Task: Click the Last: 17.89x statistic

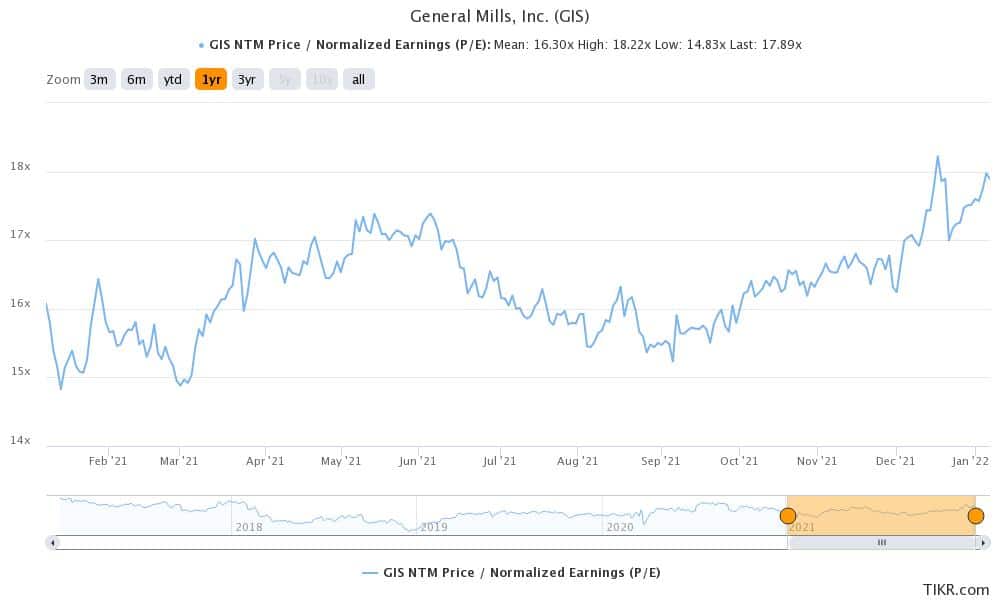Action: (766, 45)
